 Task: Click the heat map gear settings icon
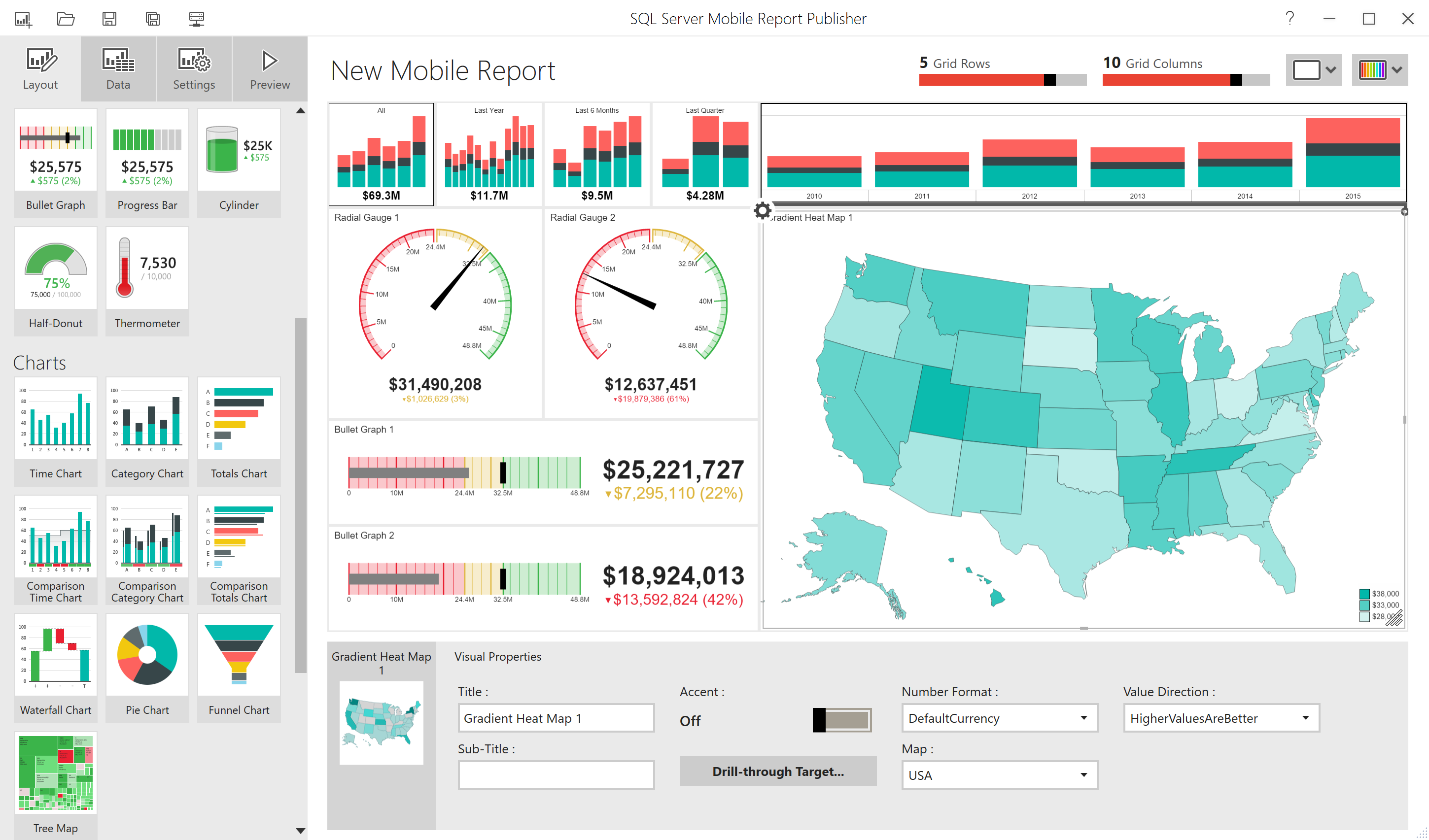point(762,211)
